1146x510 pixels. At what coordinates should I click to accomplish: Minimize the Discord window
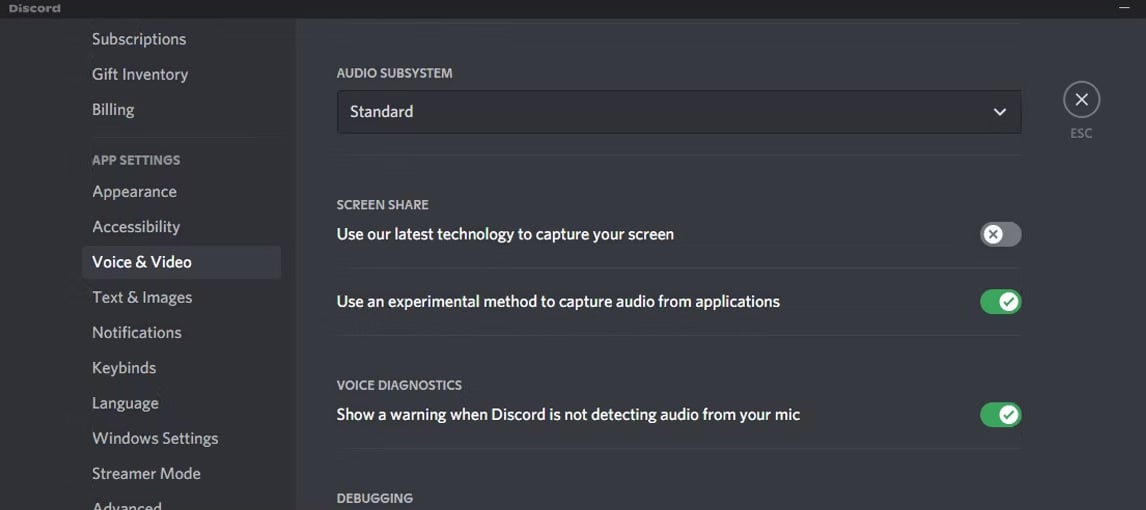(x=1124, y=7)
